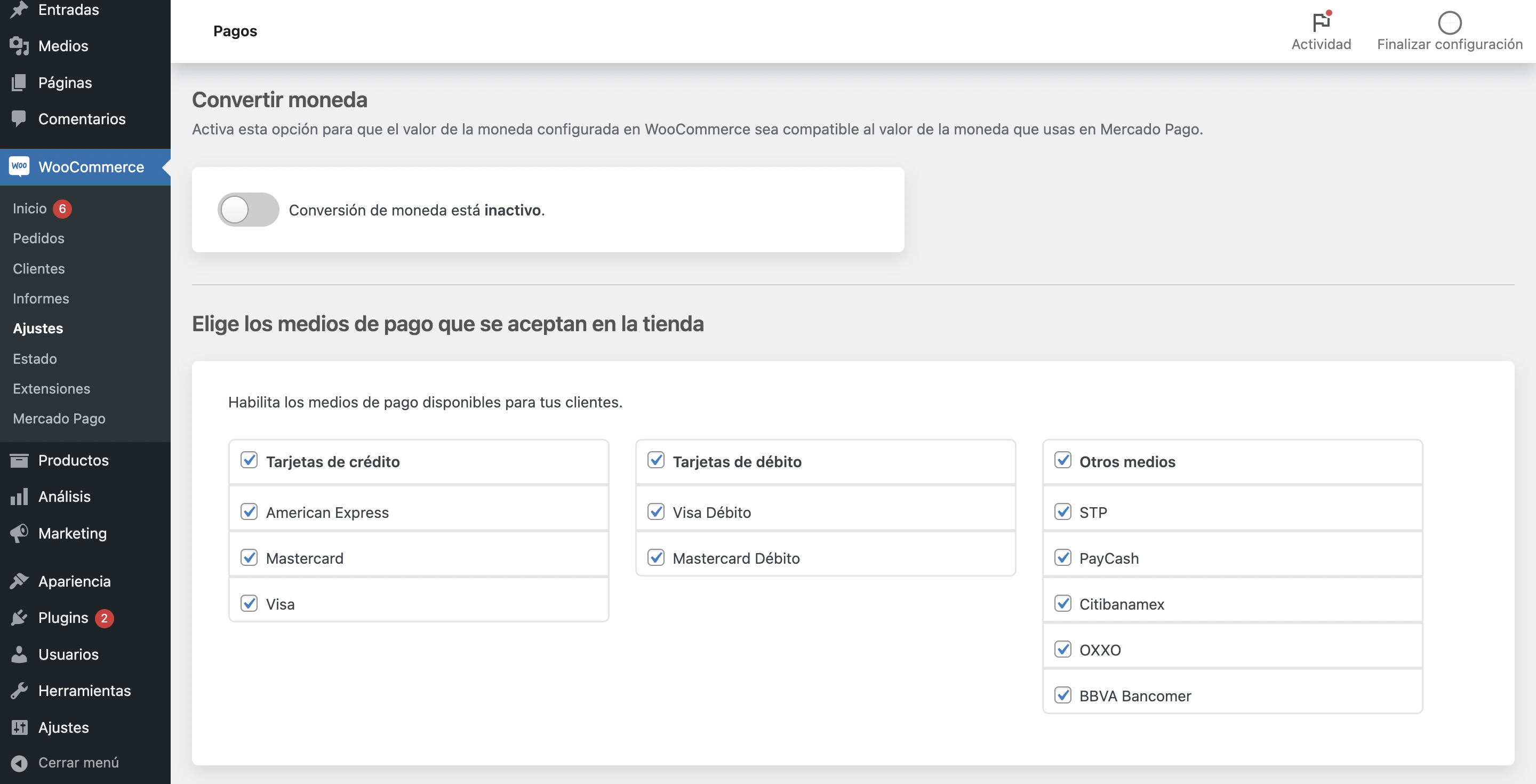
Task: Uncheck the Tarjetas de débito checkbox
Action: pos(656,460)
